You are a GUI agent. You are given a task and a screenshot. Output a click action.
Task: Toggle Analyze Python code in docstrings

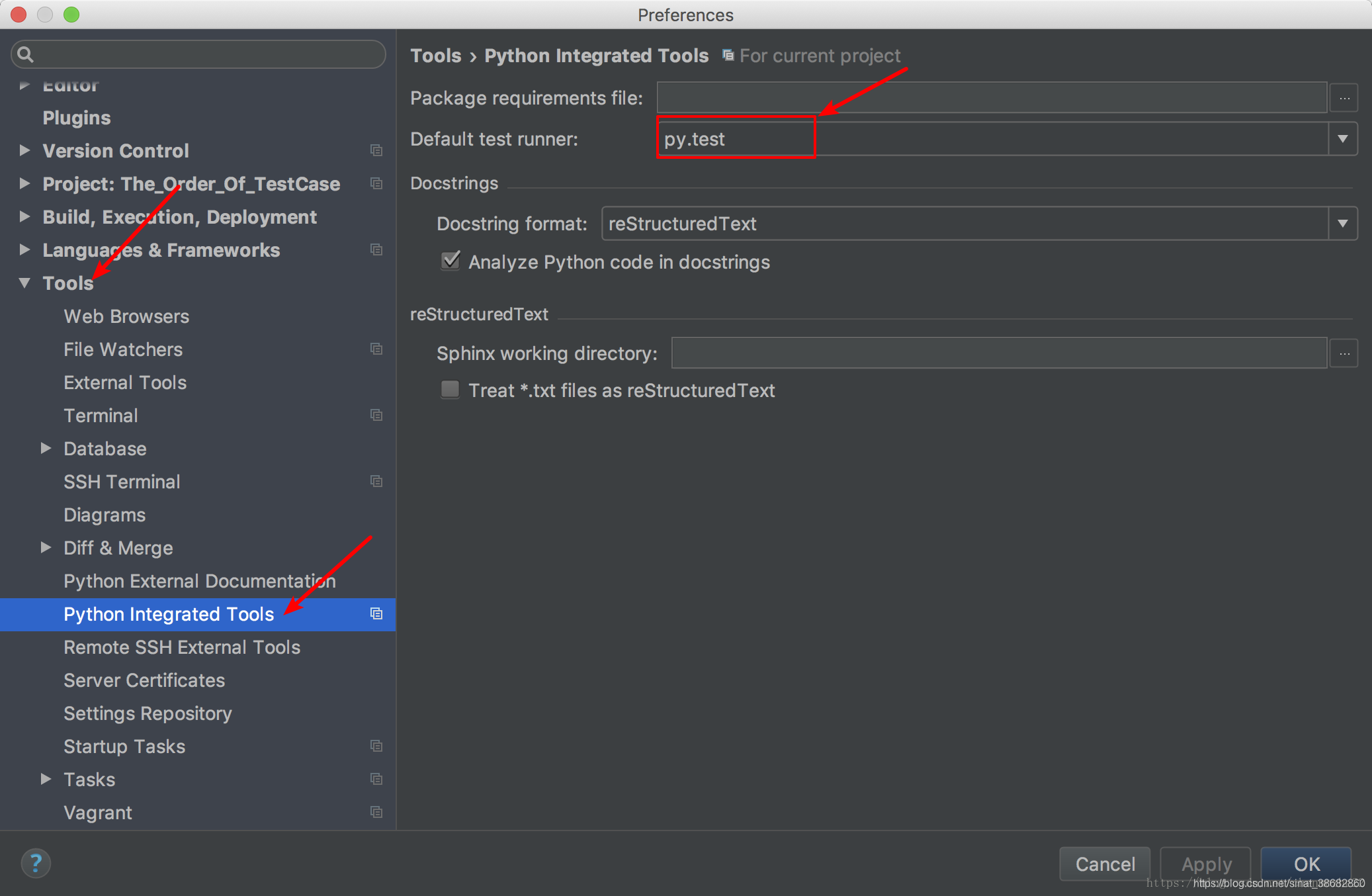(450, 261)
